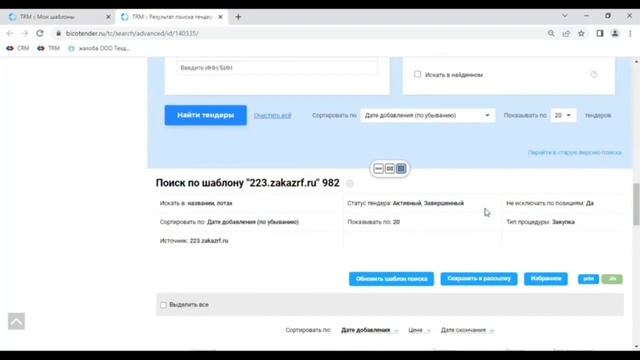
Task: Close the Мои шаблоны tab
Action: click(109, 17)
